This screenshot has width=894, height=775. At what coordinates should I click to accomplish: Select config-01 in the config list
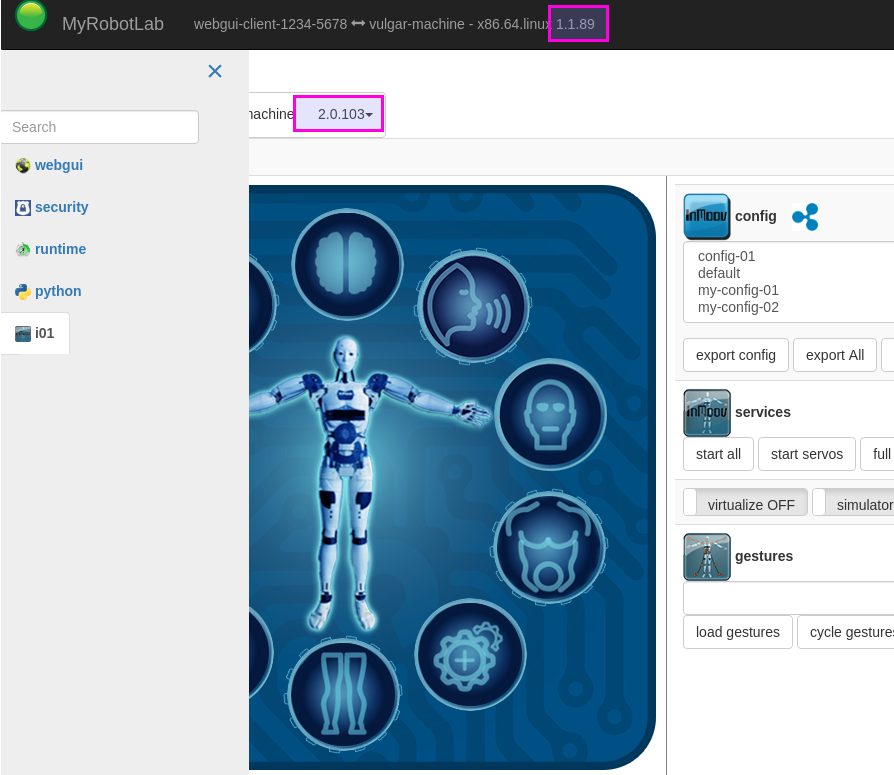pos(726,257)
